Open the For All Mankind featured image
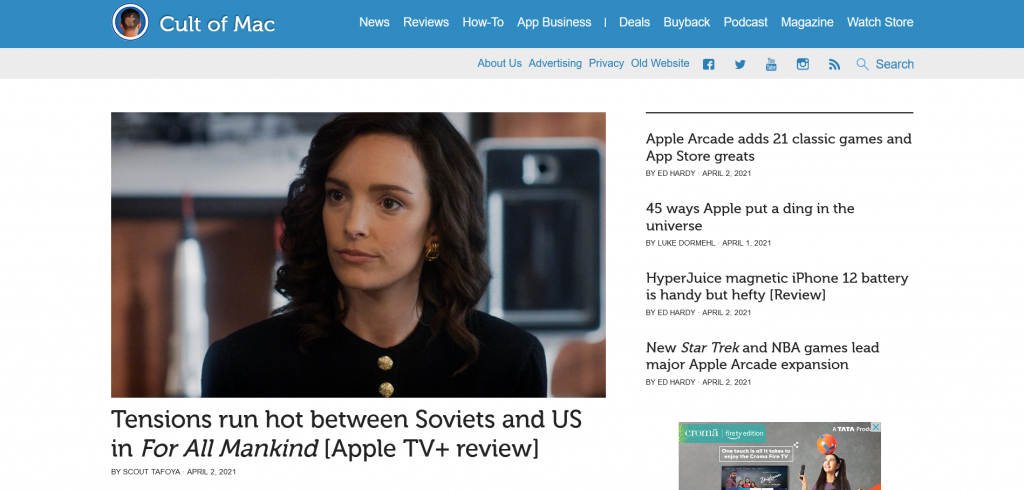The height and width of the screenshot is (490, 1024). point(358,255)
